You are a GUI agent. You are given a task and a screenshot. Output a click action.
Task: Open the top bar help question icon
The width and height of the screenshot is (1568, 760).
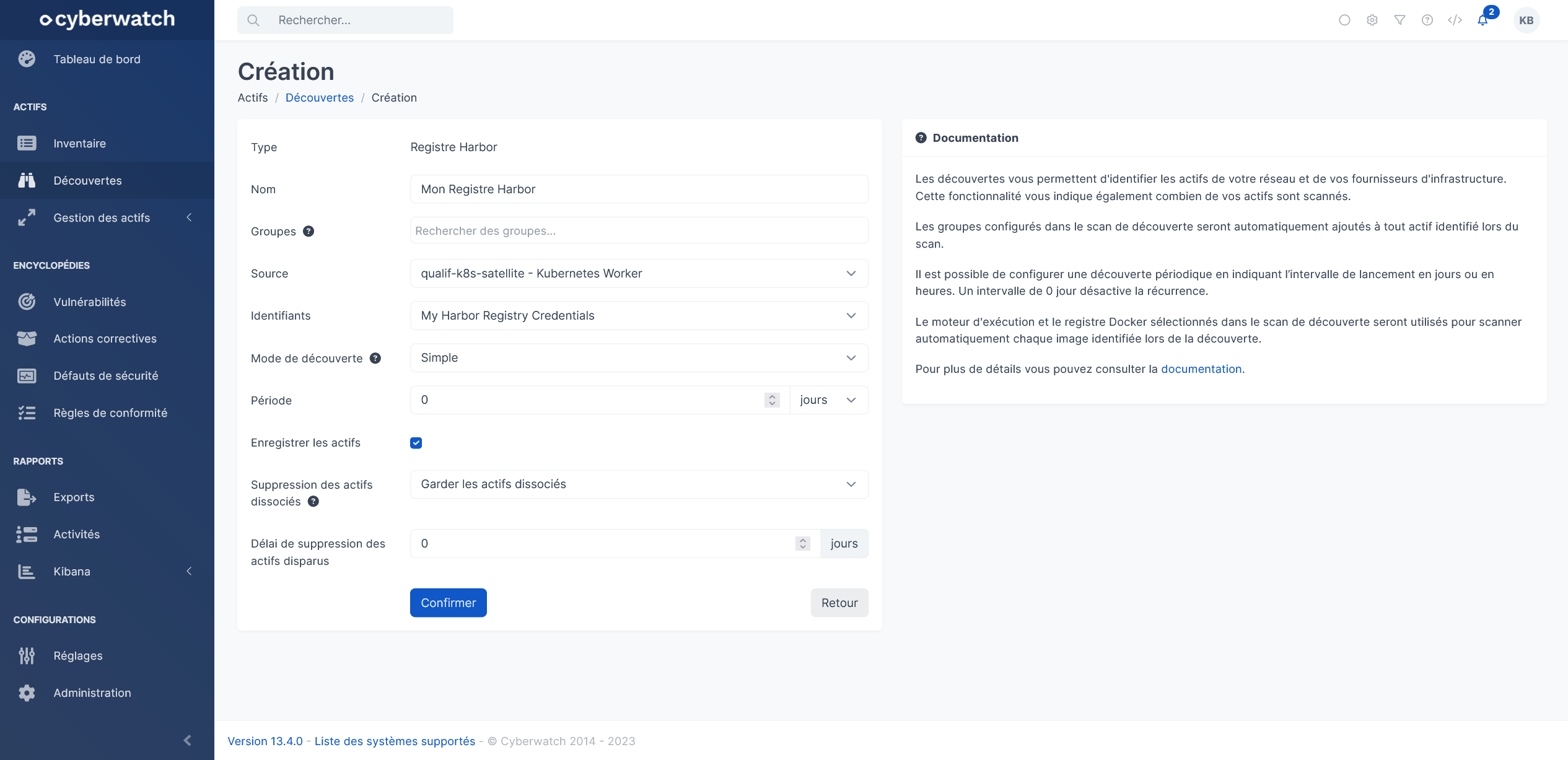pyautogui.click(x=1427, y=20)
